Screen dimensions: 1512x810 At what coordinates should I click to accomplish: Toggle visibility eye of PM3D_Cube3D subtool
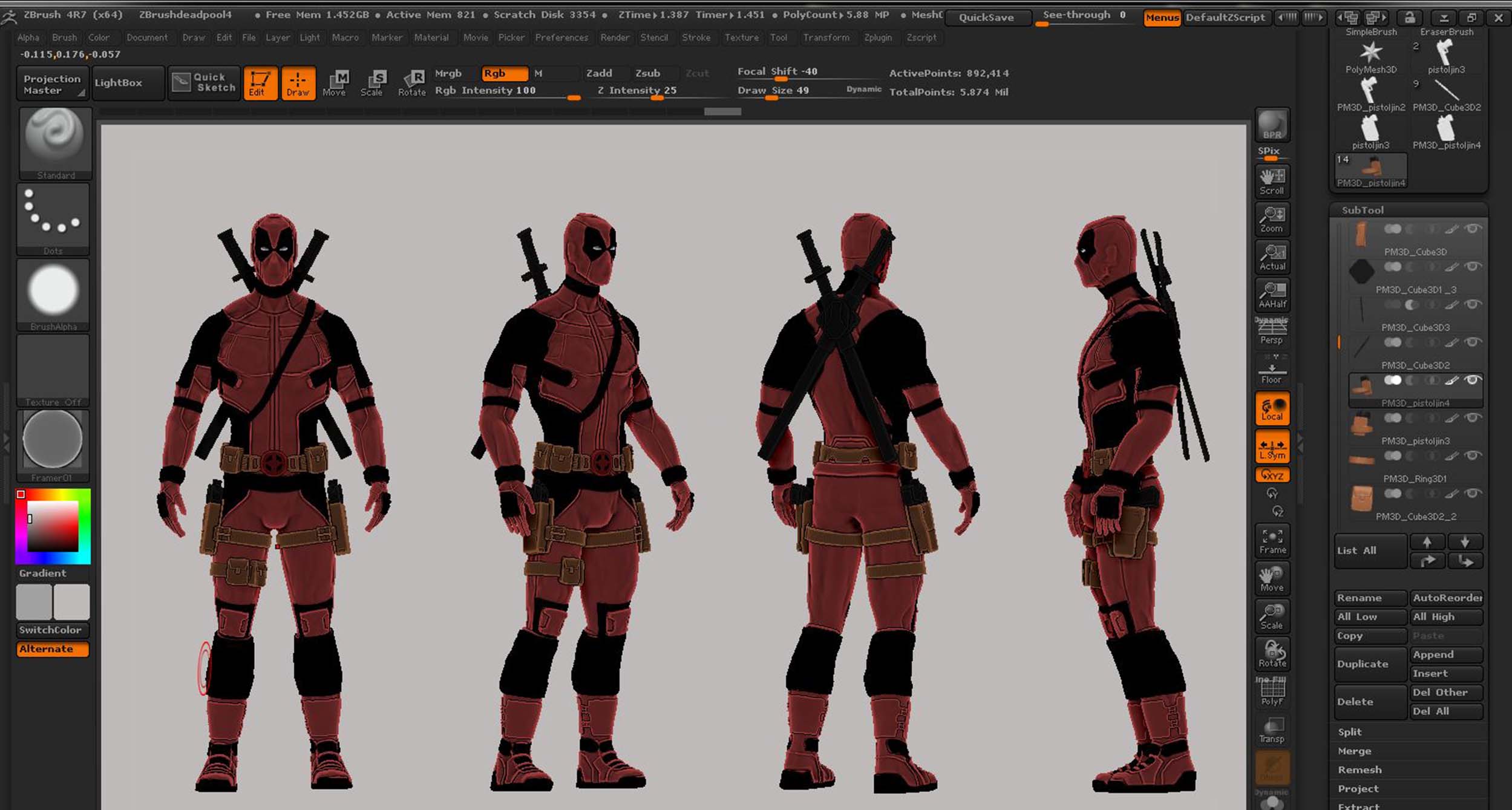pos(1473,229)
